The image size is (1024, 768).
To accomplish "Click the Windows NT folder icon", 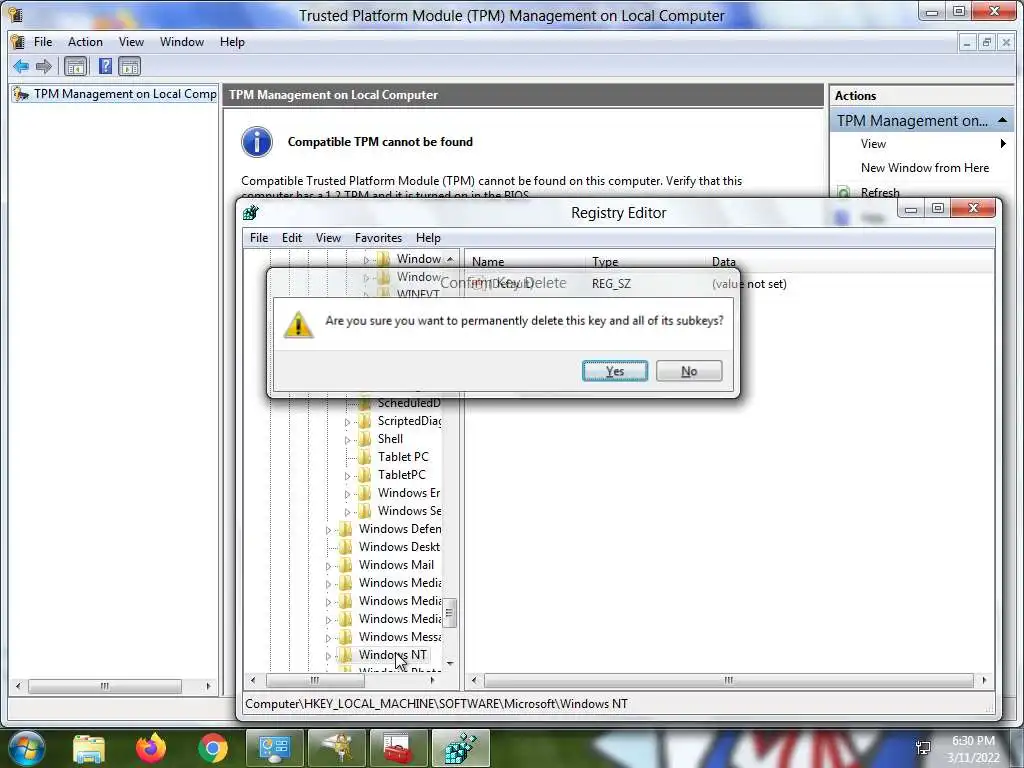I will pyautogui.click(x=345, y=654).
